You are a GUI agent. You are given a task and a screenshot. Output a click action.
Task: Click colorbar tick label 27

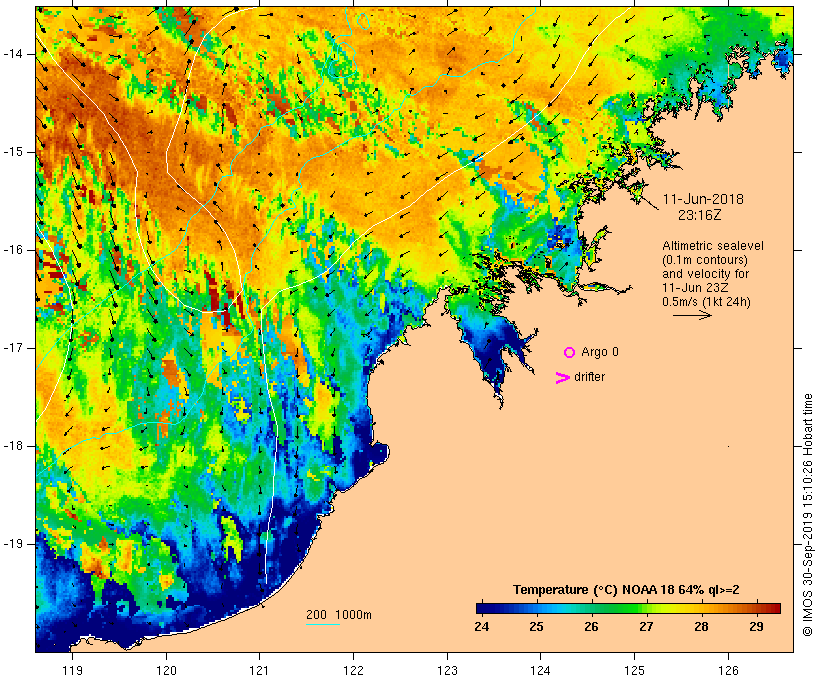point(646,627)
